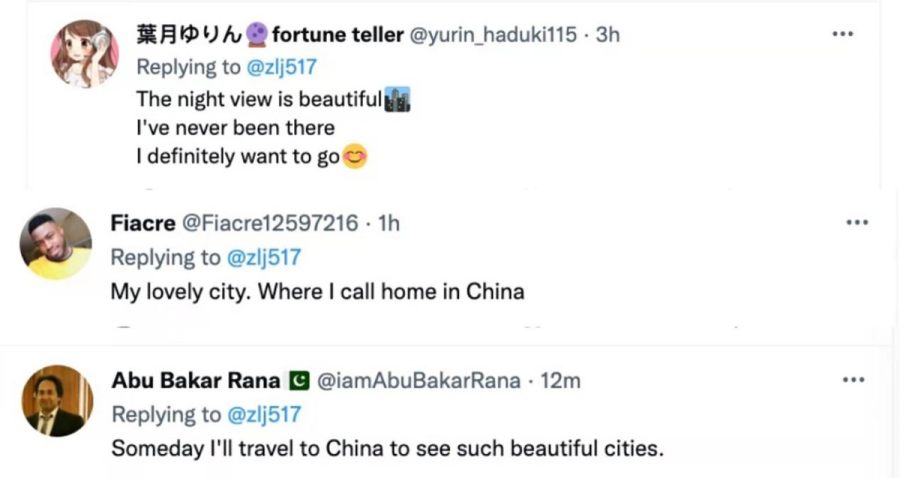The width and height of the screenshot is (900, 478).
Task: Click the 12m timestamp on Abu Bakar's reply
Action: pos(560,381)
